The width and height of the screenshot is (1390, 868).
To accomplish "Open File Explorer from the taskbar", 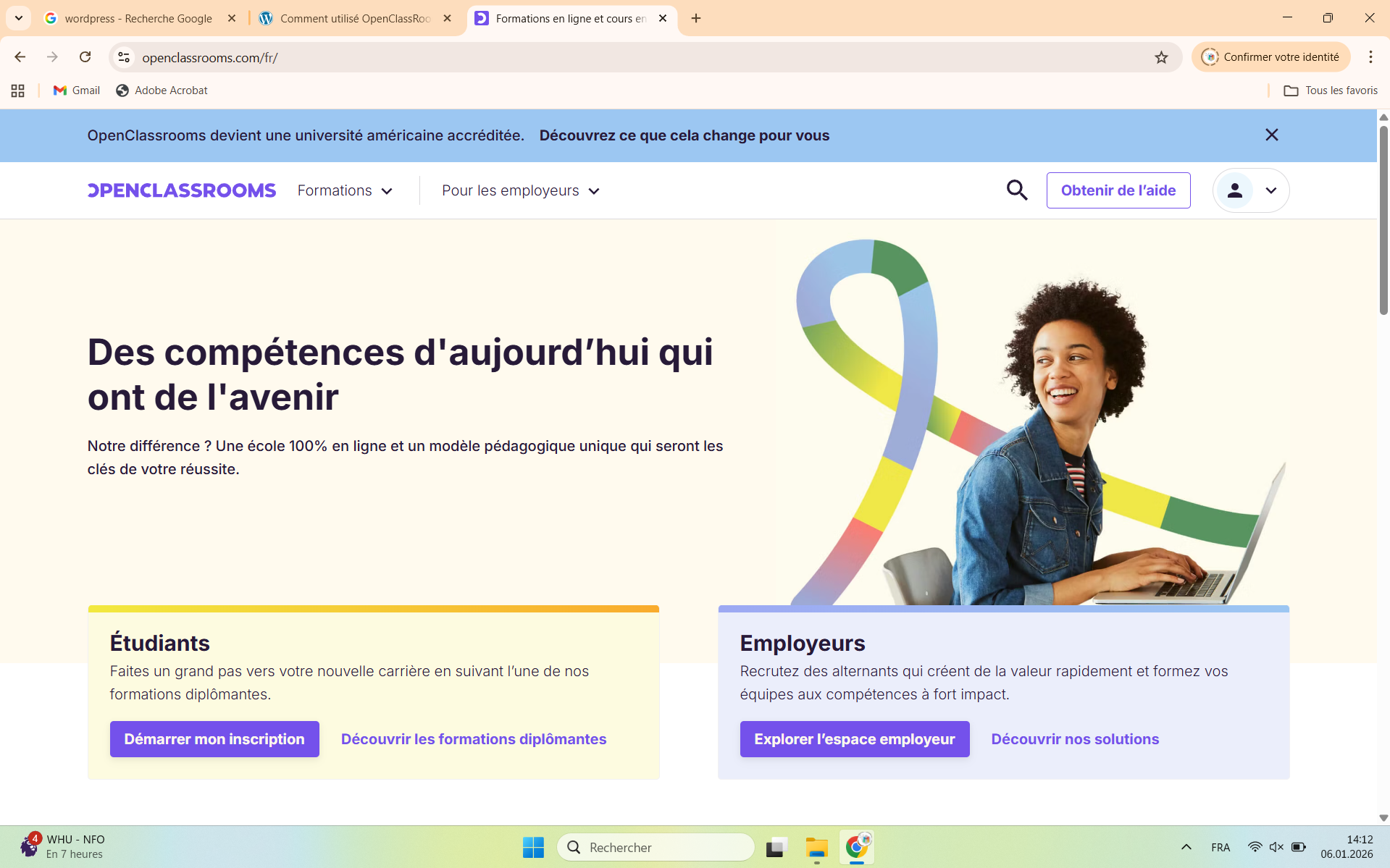I will [x=816, y=847].
